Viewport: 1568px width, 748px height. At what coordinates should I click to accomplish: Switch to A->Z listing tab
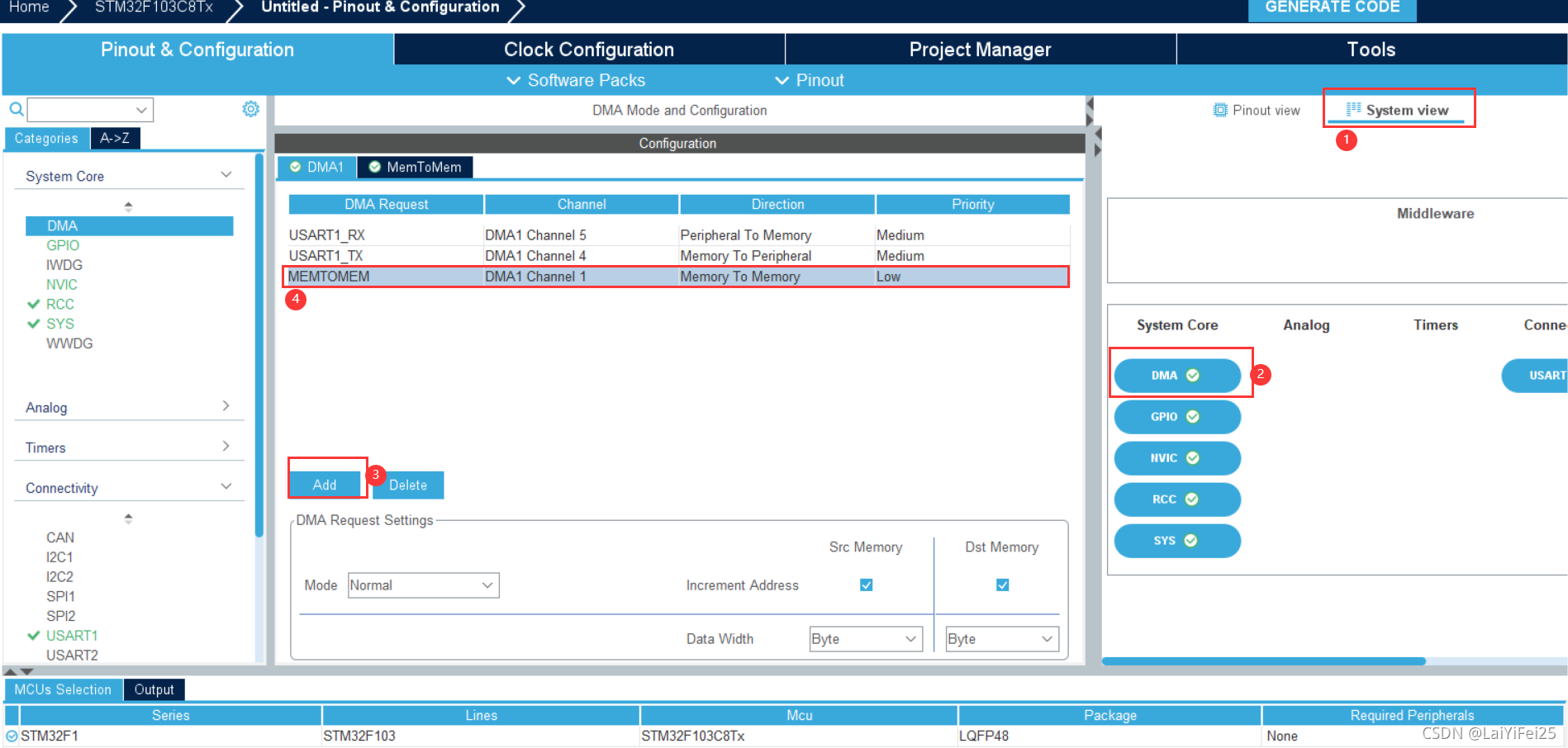coord(115,138)
